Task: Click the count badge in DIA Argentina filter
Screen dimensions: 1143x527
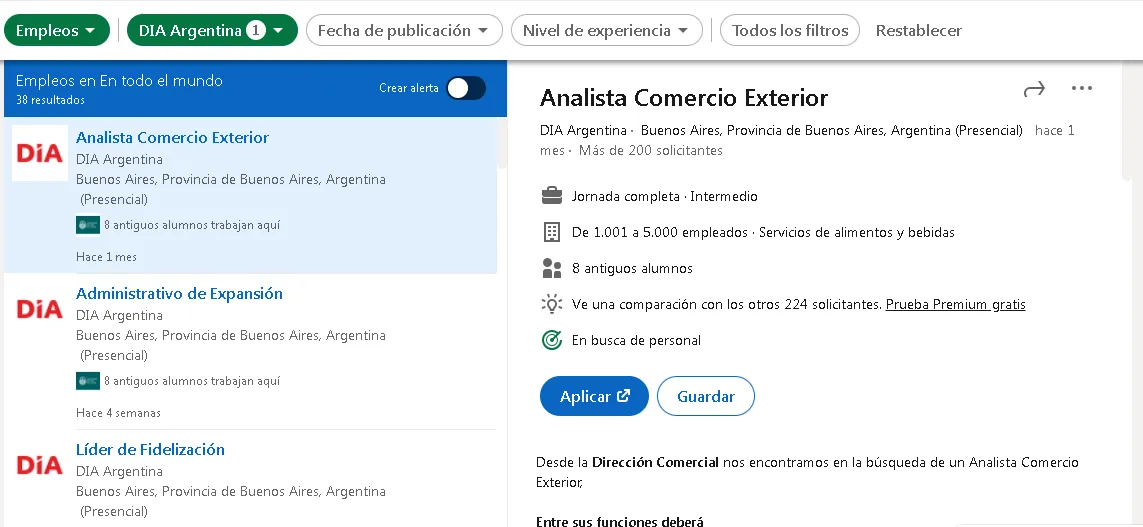Action: point(256,31)
